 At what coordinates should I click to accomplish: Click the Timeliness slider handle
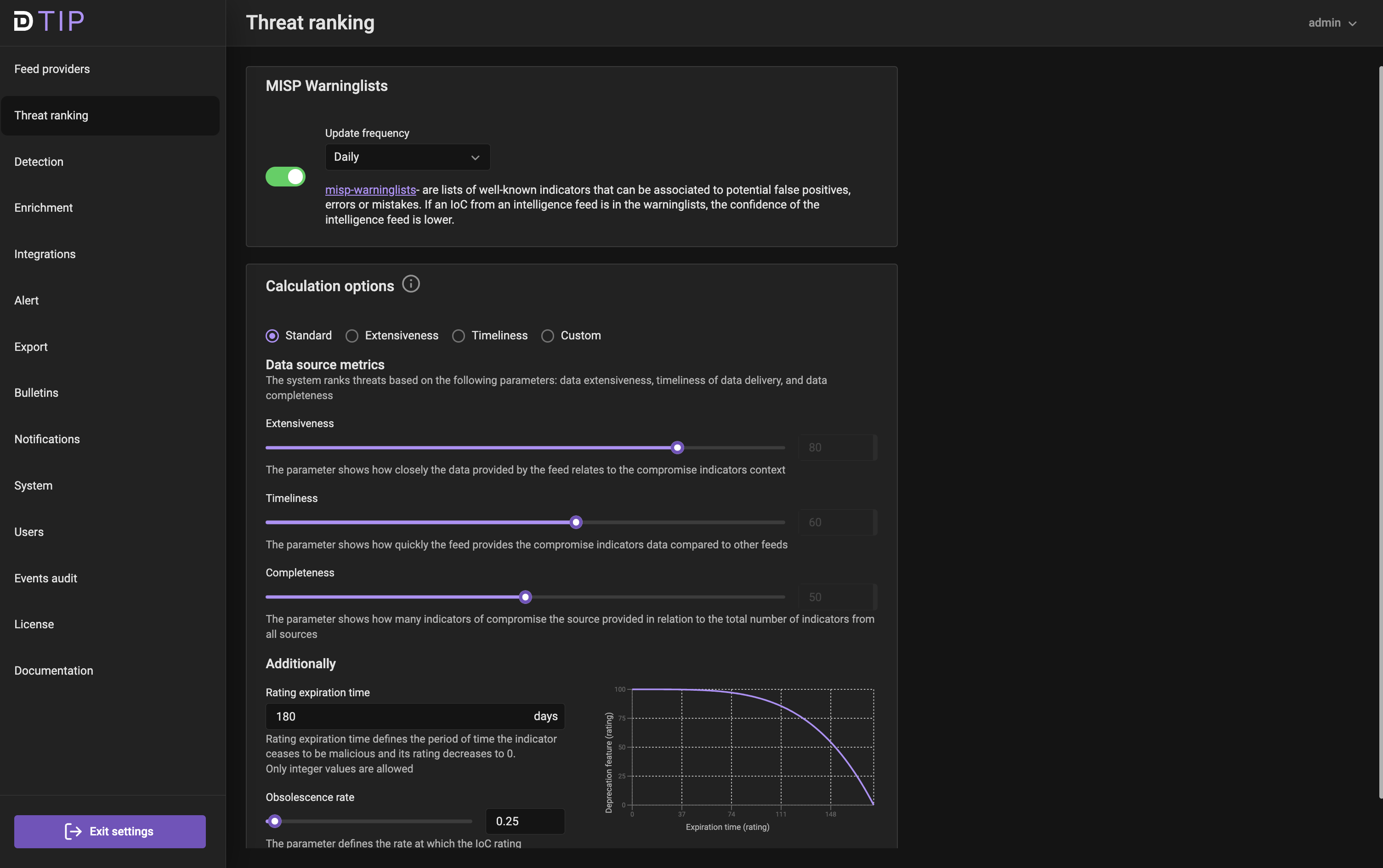click(575, 523)
